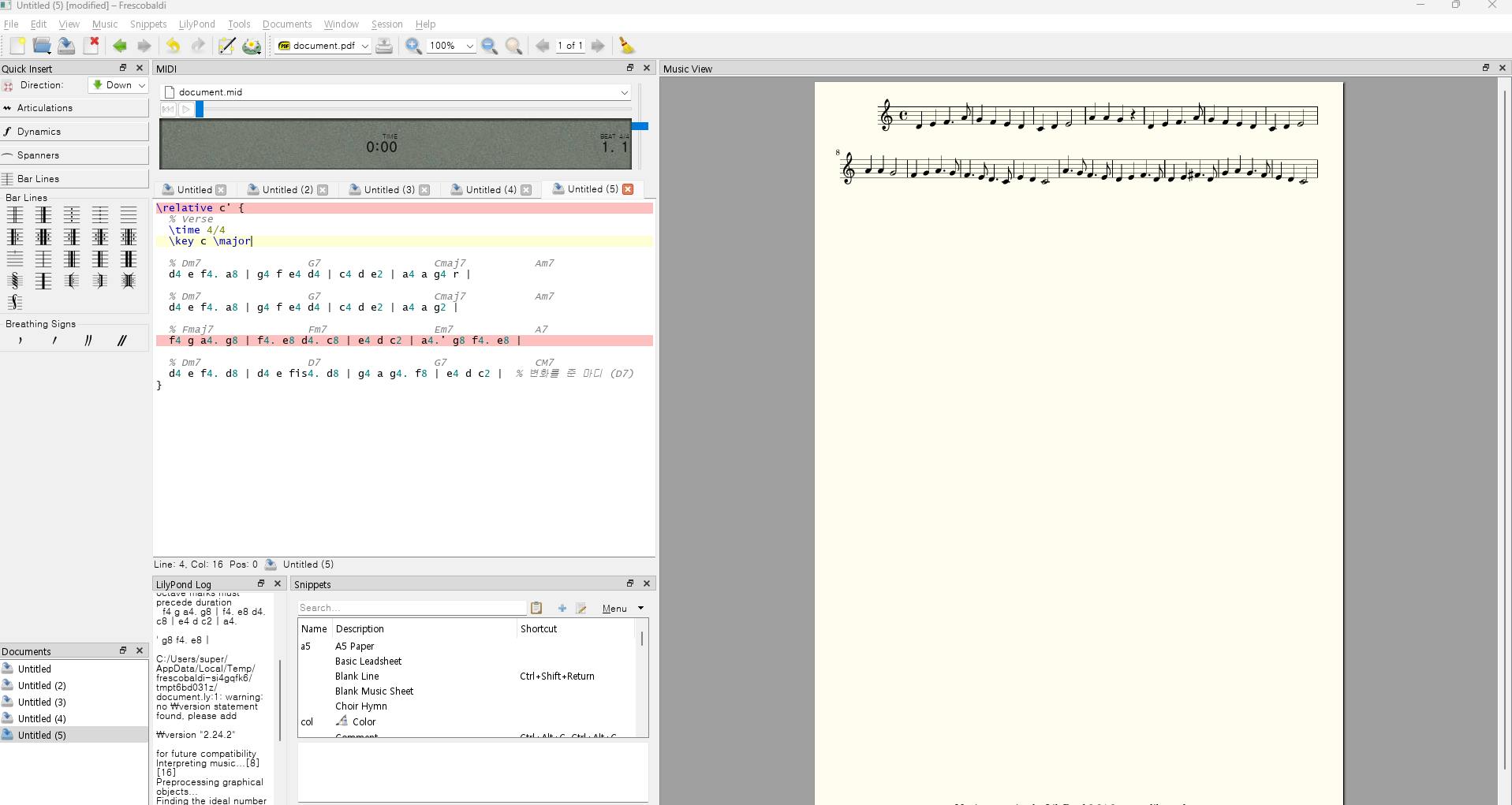Image resolution: width=1512 pixels, height=805 pixels.
Task: Insert the dashed bar line
Action: pyautogui.click(x=100, y=214)
